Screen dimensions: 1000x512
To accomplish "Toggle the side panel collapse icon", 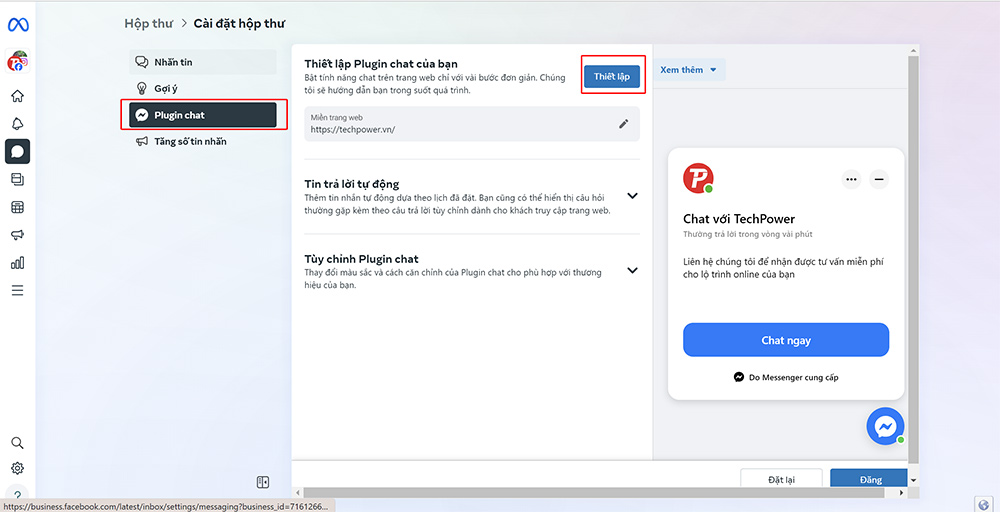I will [263, 482].
